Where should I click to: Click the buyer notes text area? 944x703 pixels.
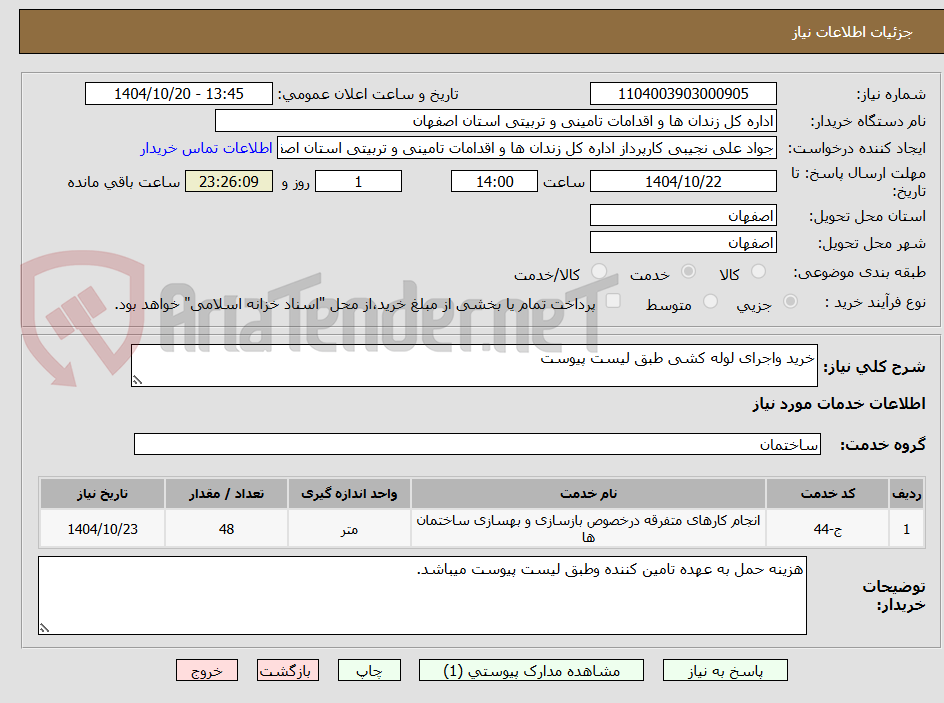click(422, 595)
